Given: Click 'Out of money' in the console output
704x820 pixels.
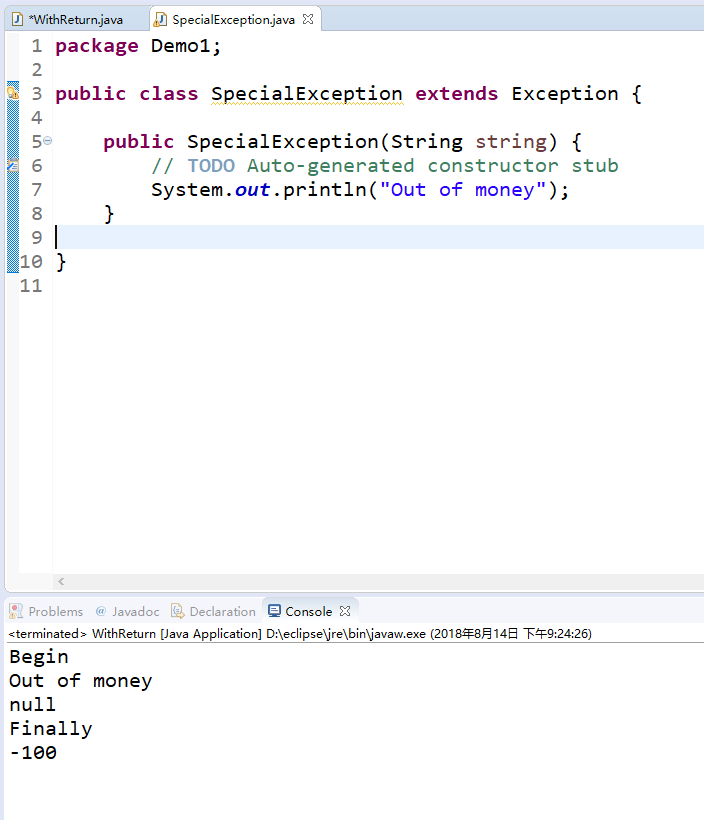Looking at the screenshot, I should point(81,681).
